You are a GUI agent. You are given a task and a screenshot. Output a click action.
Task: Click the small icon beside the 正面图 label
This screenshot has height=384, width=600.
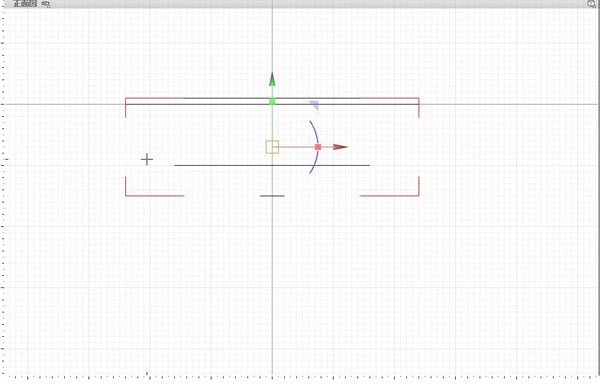(x=46, y=4)
